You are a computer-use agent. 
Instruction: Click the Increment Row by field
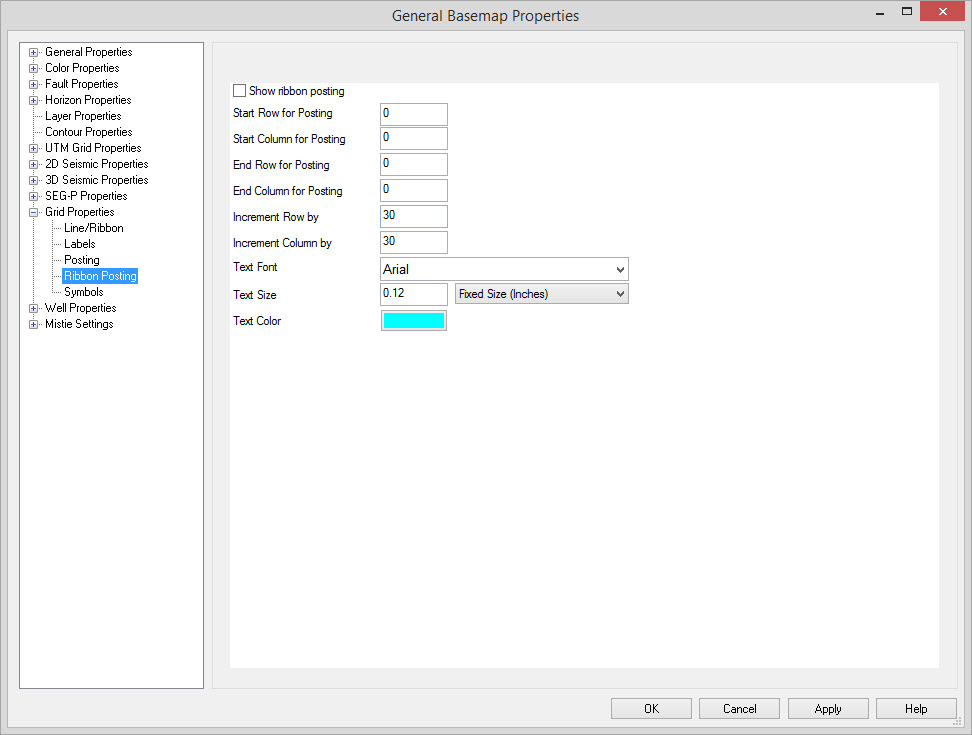click(413, 217)
